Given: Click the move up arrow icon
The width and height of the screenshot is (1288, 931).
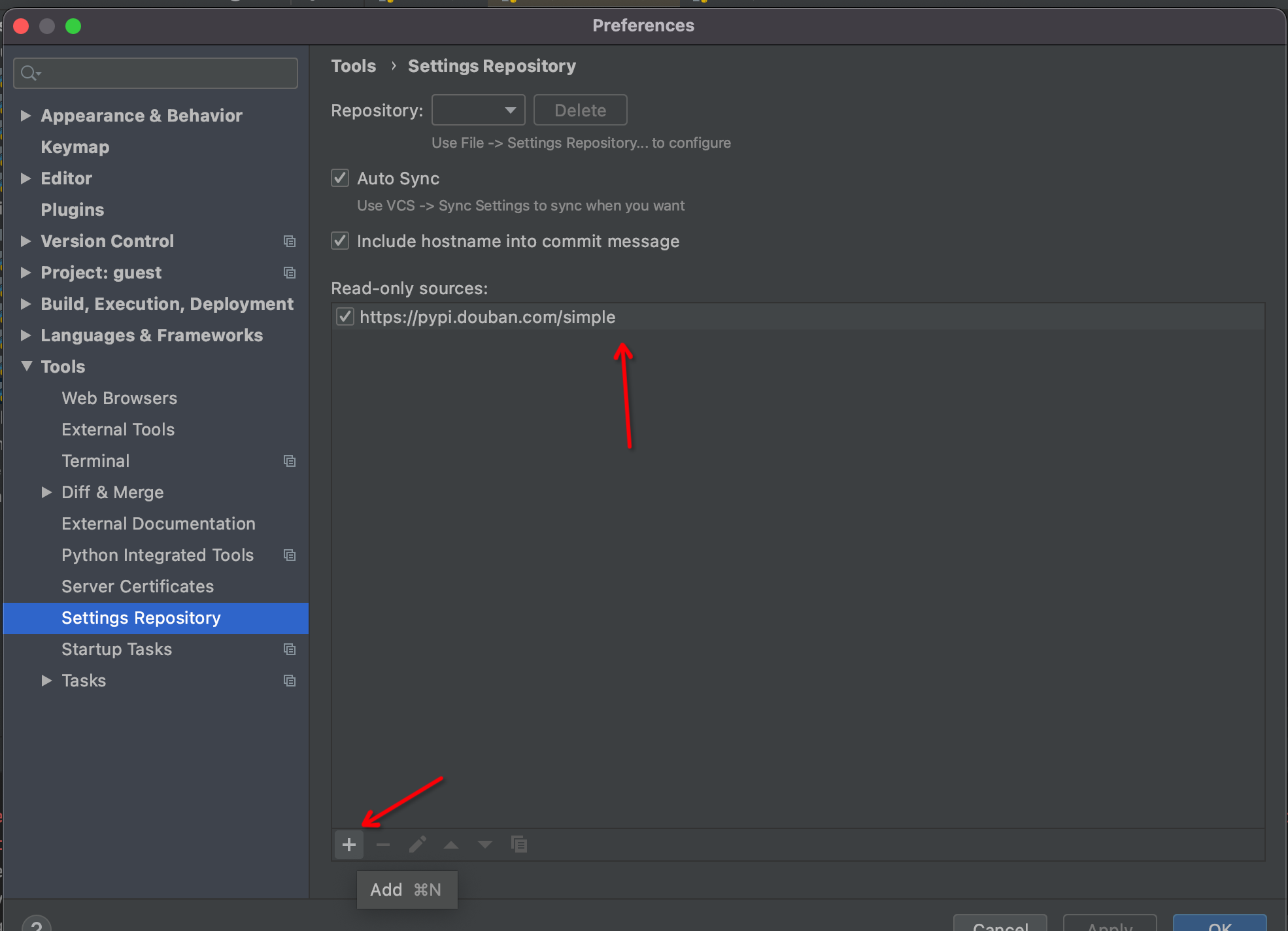Looking at the screenshot, I should point(451,845).
